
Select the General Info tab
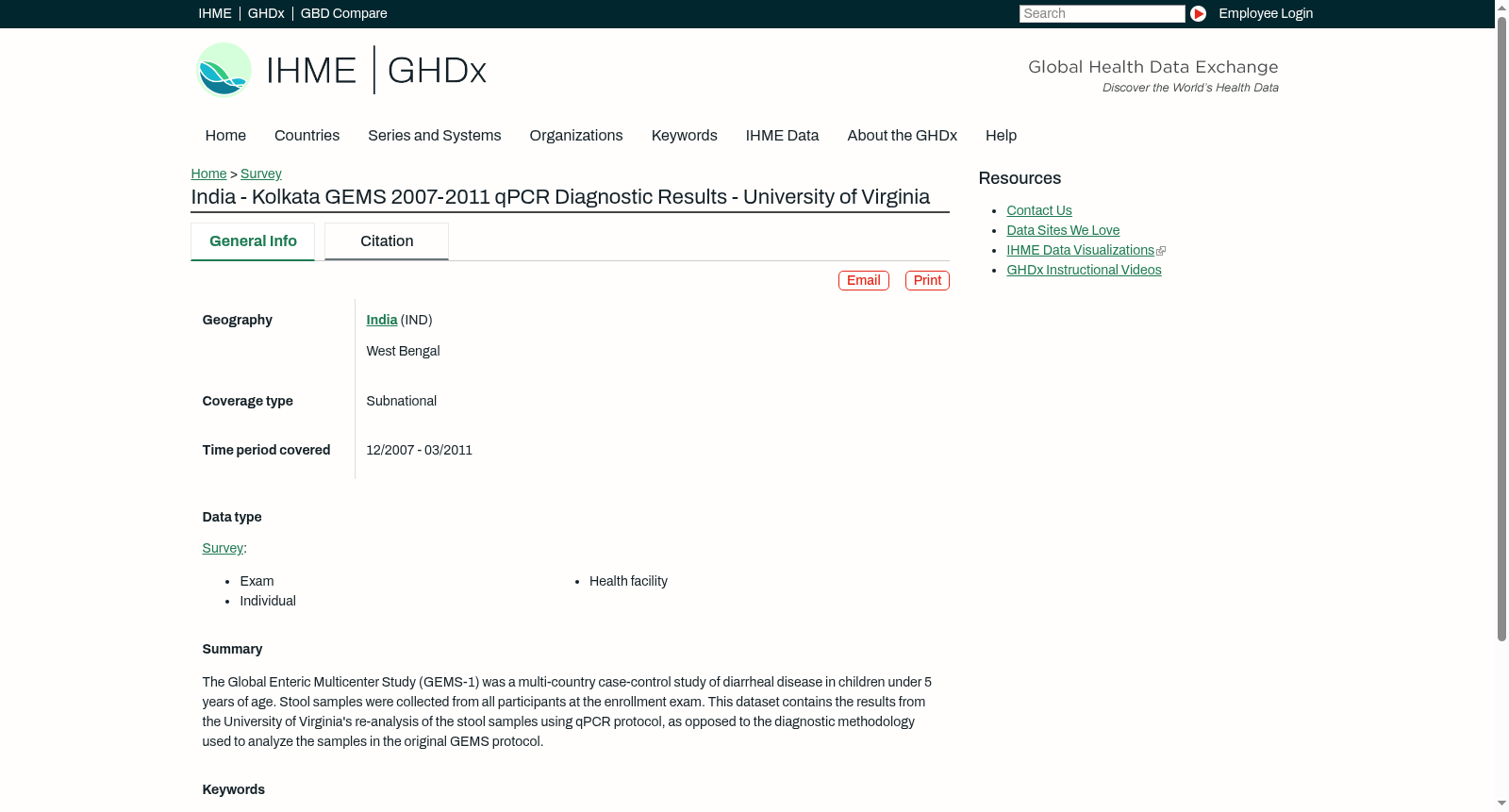[253, 241]
